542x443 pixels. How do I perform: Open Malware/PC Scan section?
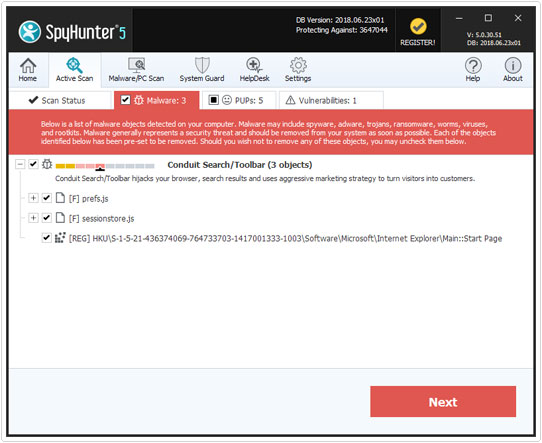(136, 70)
